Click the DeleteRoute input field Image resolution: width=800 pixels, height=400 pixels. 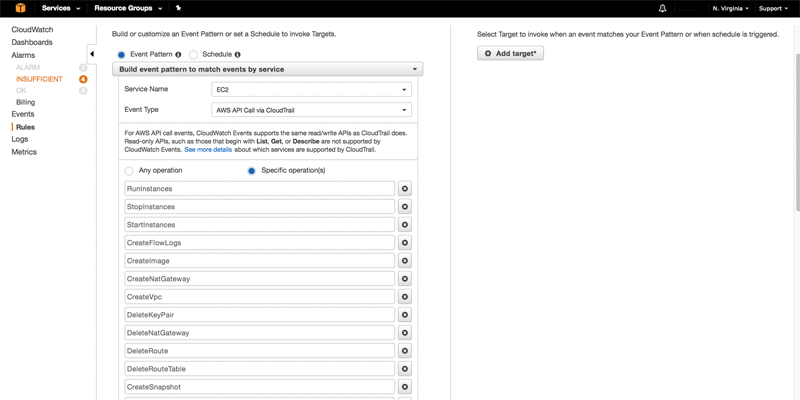pyautogui.click(x=260, y=351)
